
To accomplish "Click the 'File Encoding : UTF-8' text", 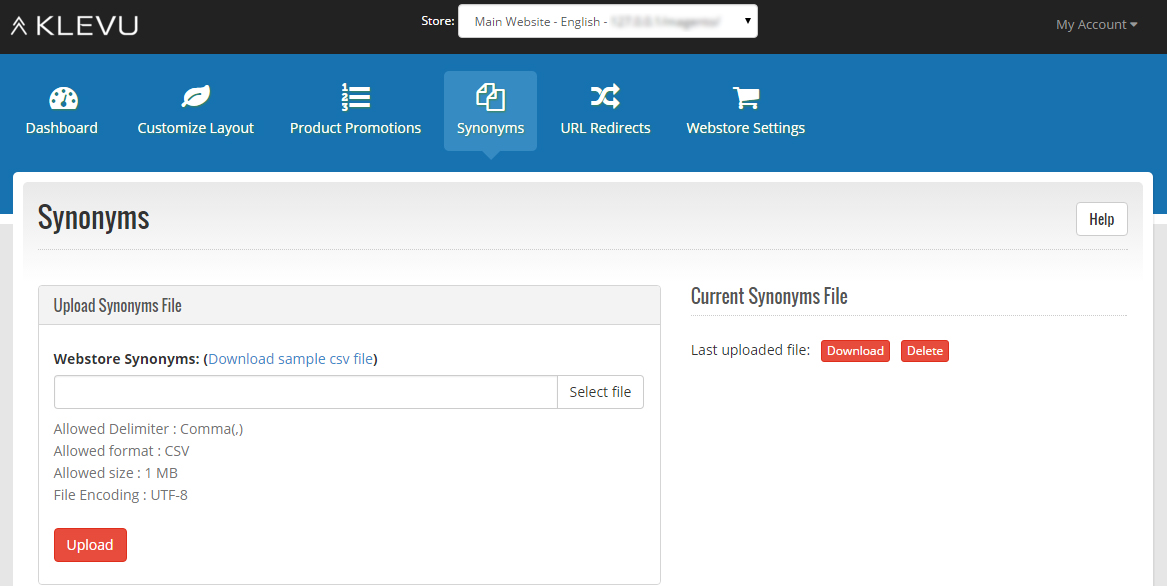I will pyautogui.click(x=121, y=495).
